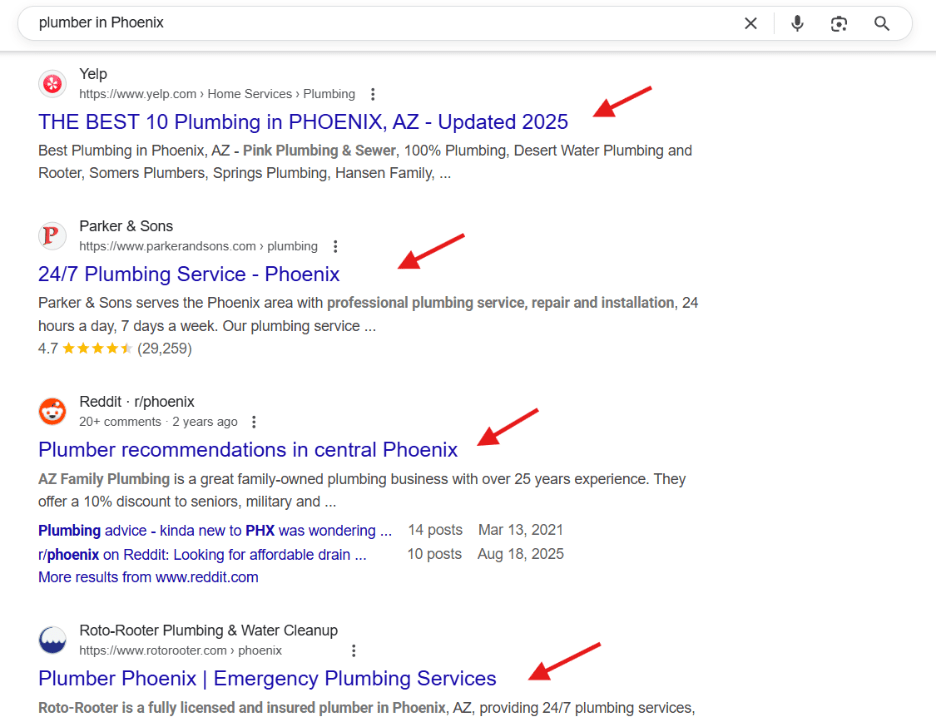Image resolution: width=936 pixels, height=717 pixels.
Task: Click the magnifying glass search icon
Action: [x=882, y=23]
